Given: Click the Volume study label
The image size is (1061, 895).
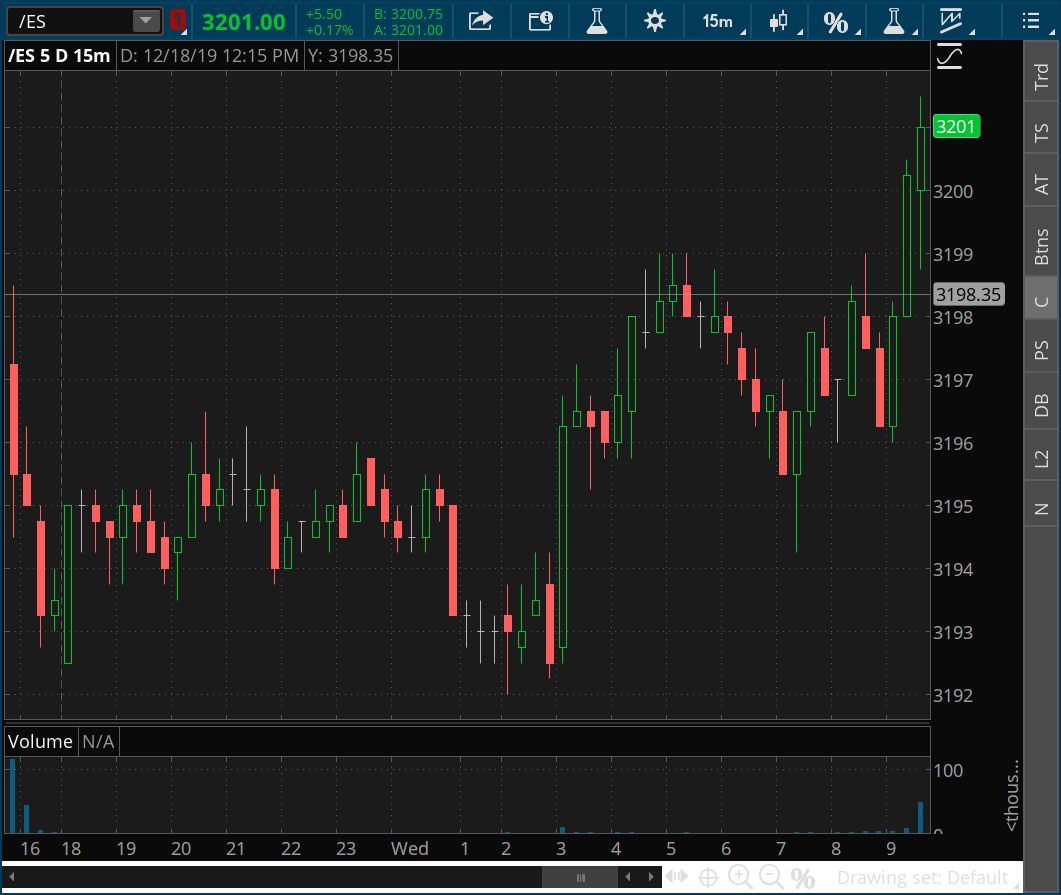Looking at the screenshot, I should (x=40, y=741).
